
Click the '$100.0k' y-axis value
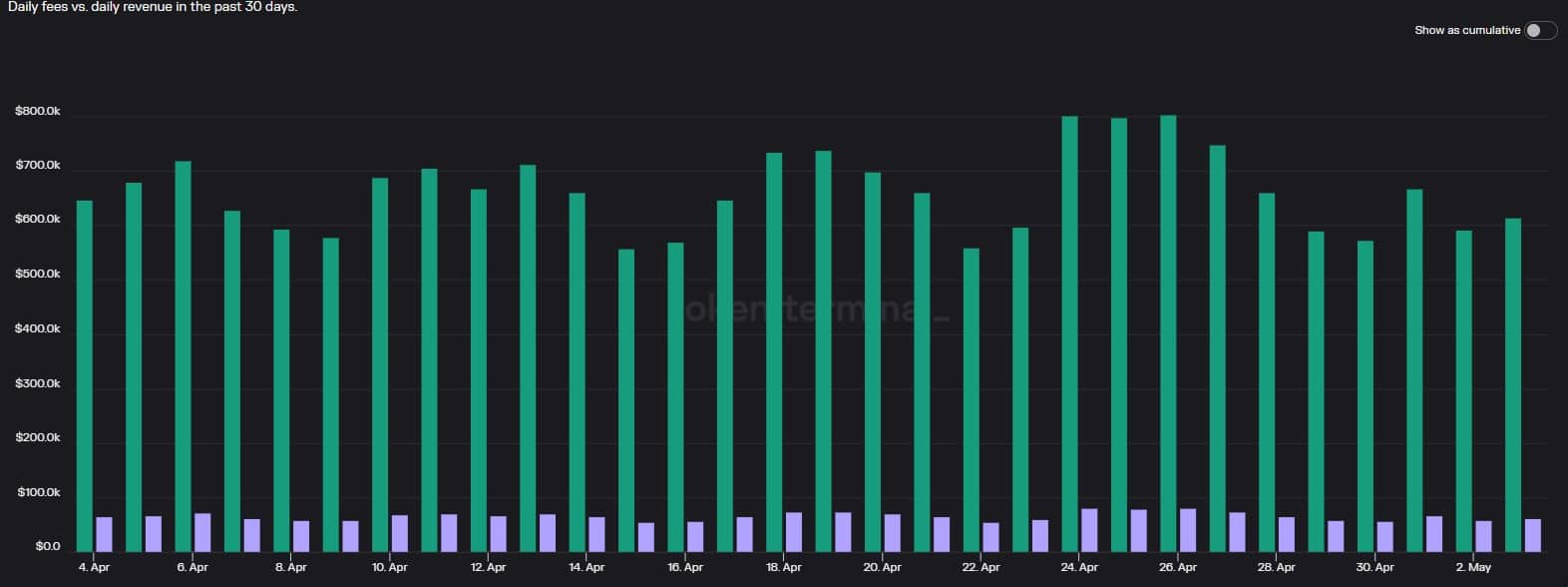tap(39, 492)
